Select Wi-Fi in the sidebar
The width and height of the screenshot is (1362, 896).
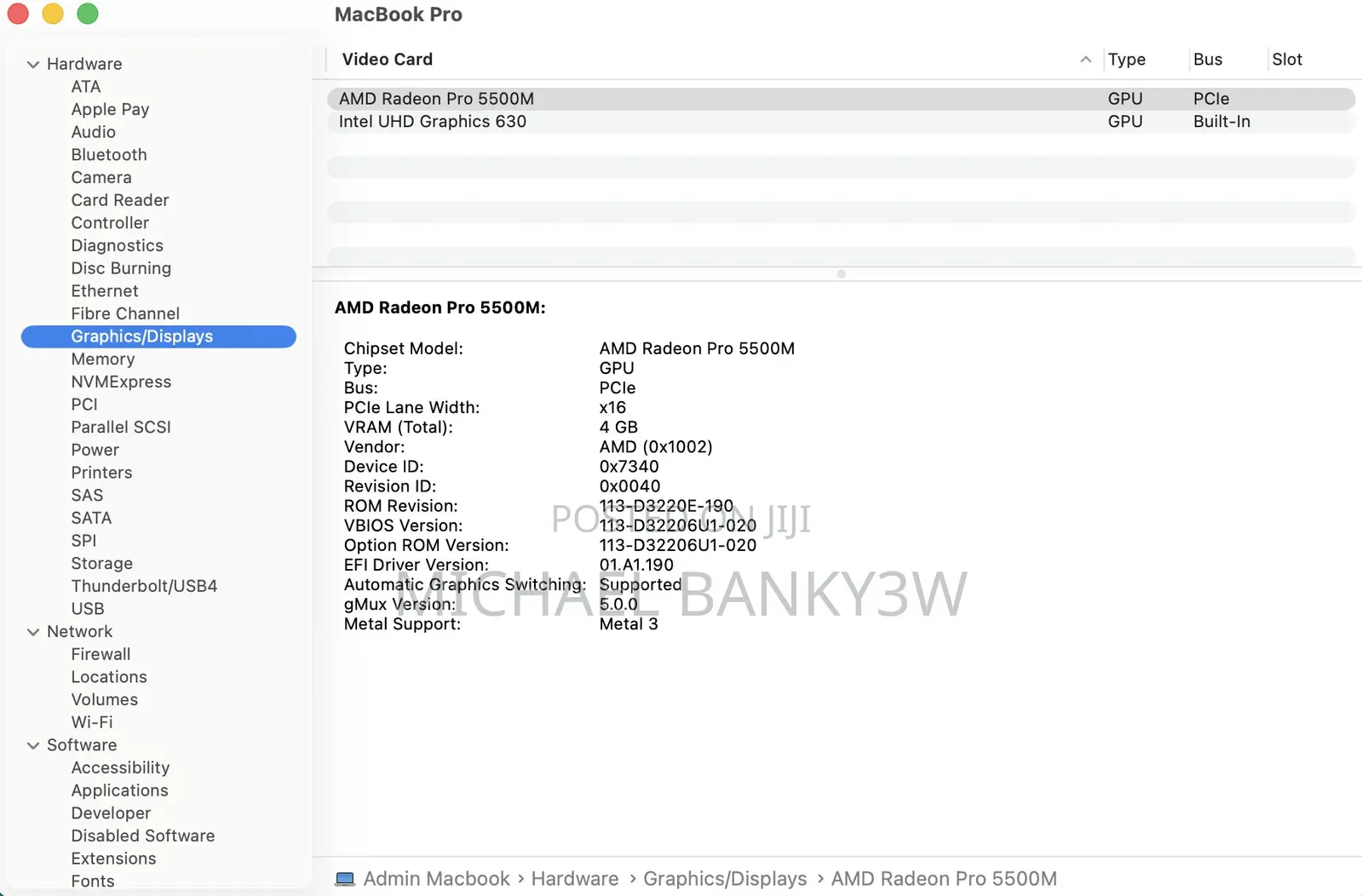point(92,722)
